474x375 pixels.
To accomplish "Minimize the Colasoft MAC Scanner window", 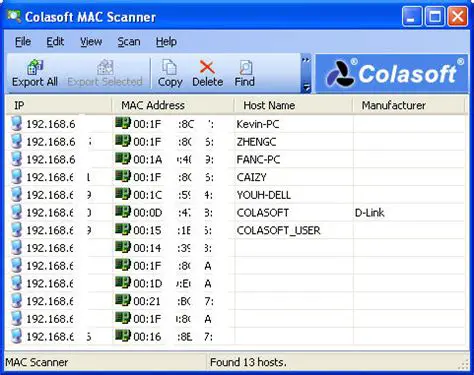I will 412,16.
